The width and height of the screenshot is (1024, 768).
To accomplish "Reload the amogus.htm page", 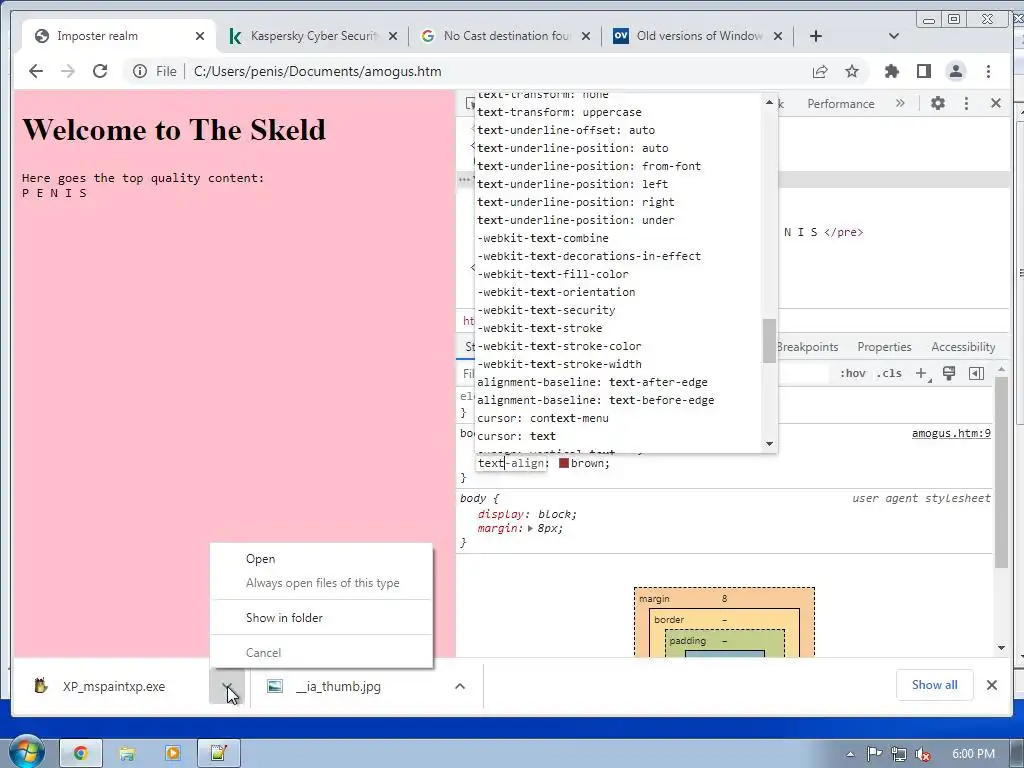I will coord(100,71).
